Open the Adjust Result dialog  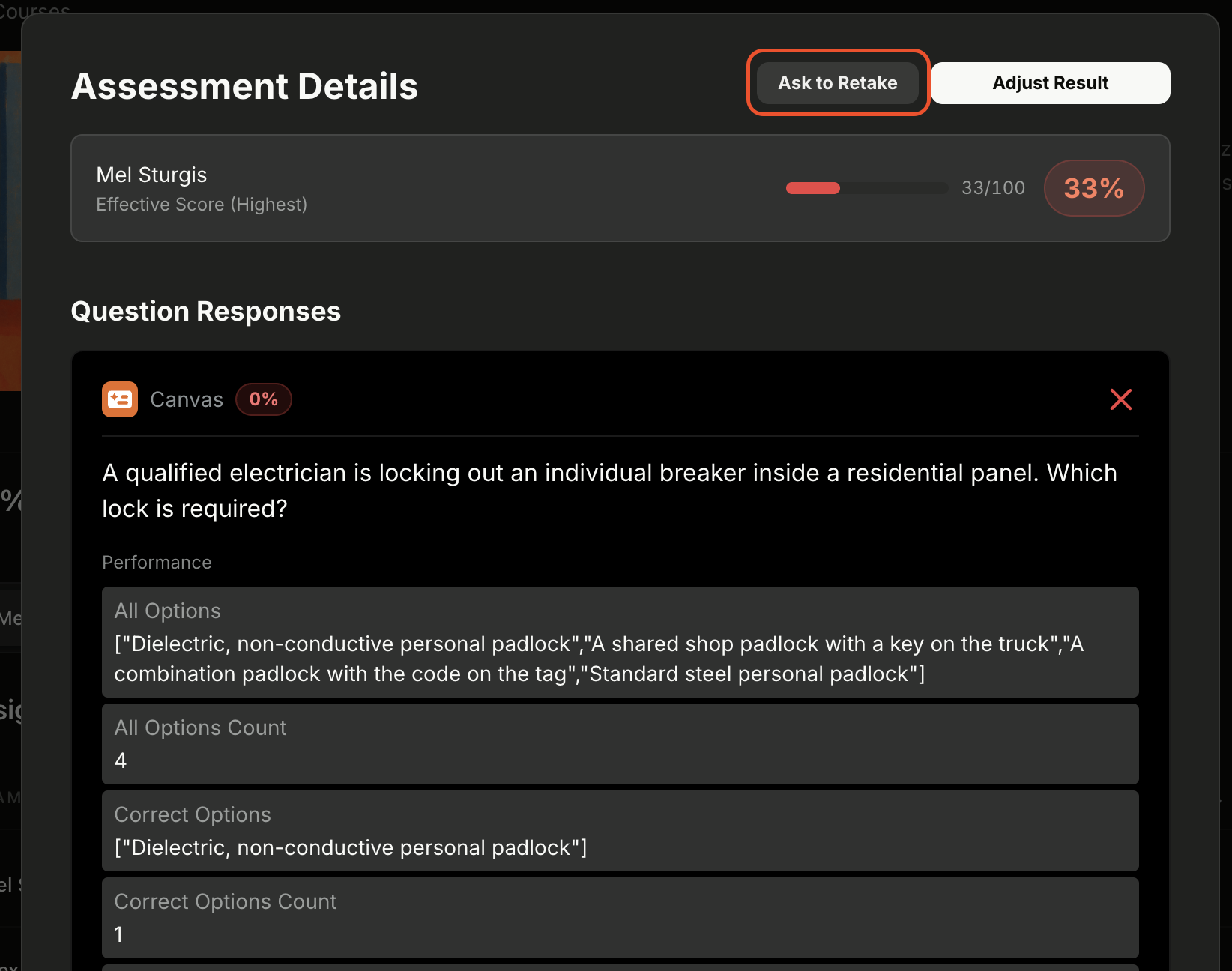tap(1050, 83)
